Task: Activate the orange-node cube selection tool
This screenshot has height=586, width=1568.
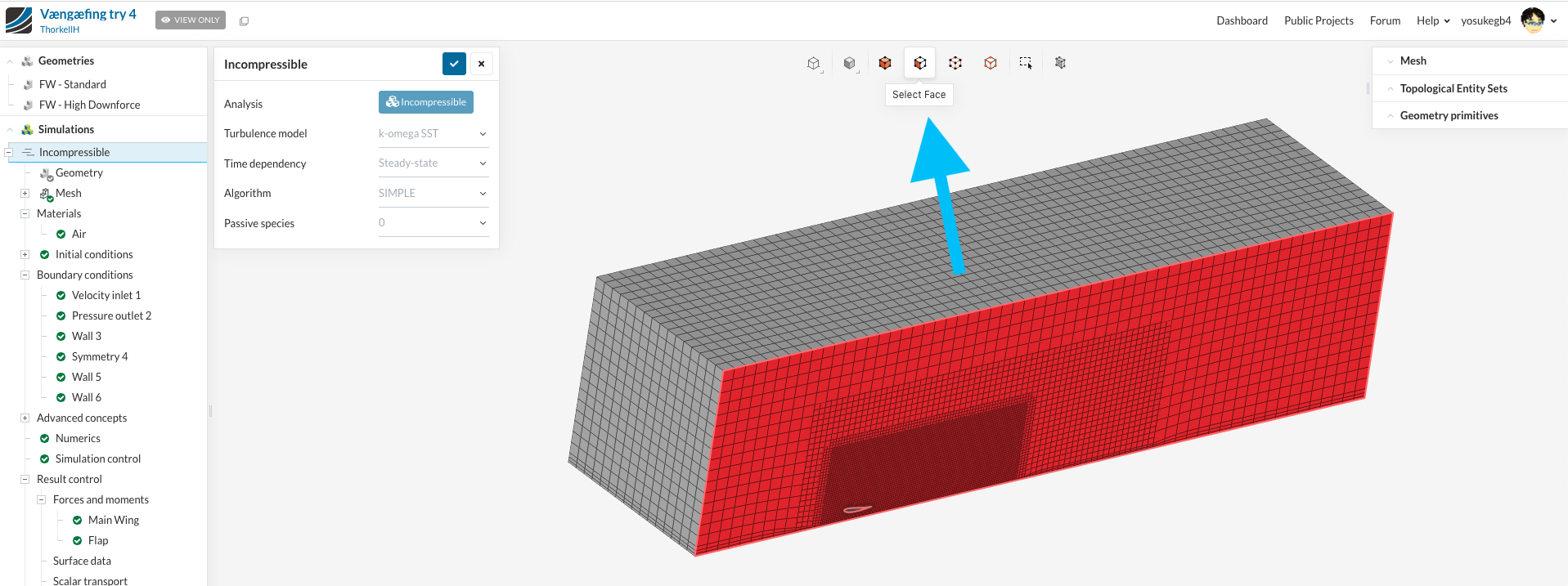Action: (991, 63)
